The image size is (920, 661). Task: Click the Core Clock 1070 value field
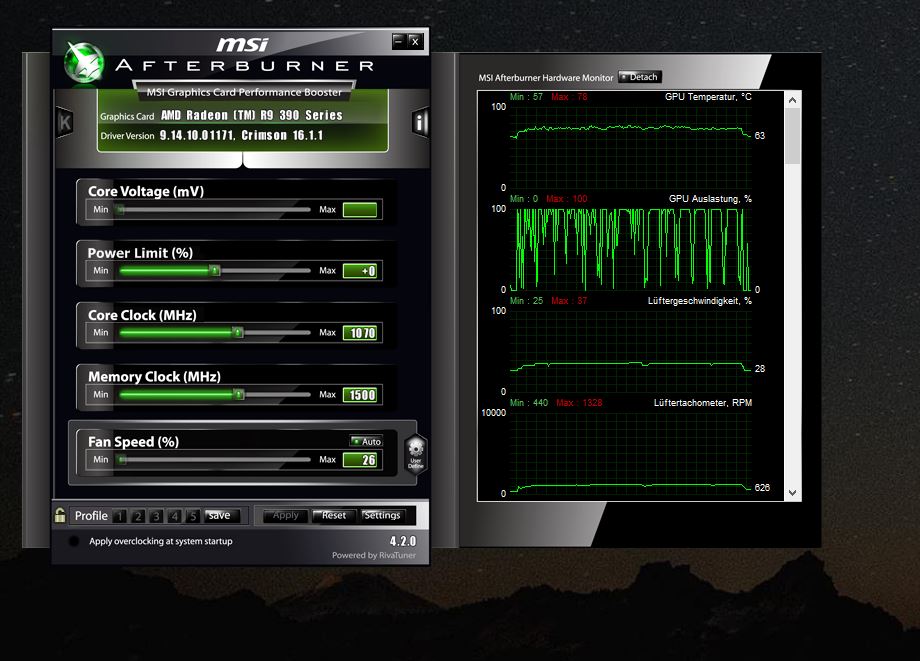pyautogui.click(x=360, y=333)
